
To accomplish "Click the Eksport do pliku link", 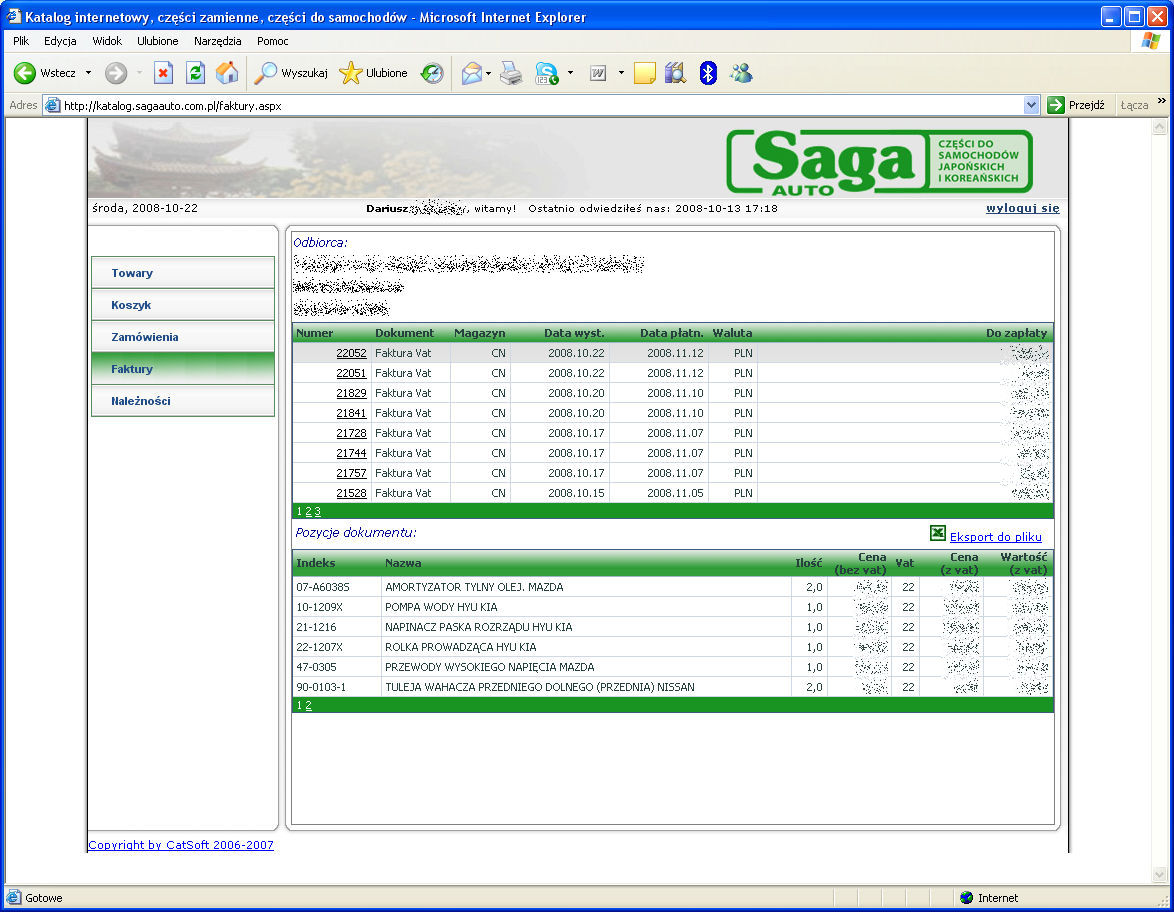I will pos(995,537).
